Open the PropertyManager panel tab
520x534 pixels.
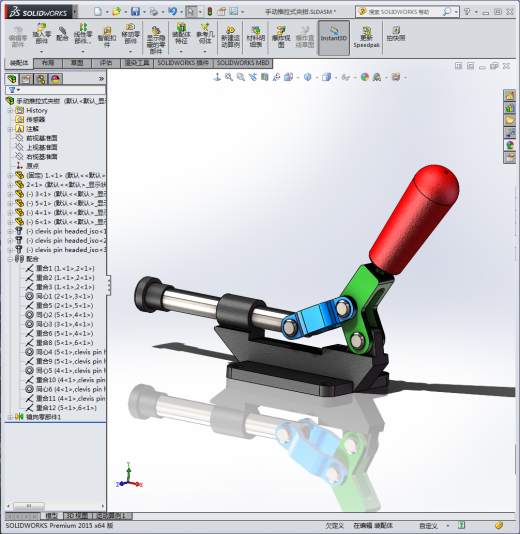click(x=26, y=79)
